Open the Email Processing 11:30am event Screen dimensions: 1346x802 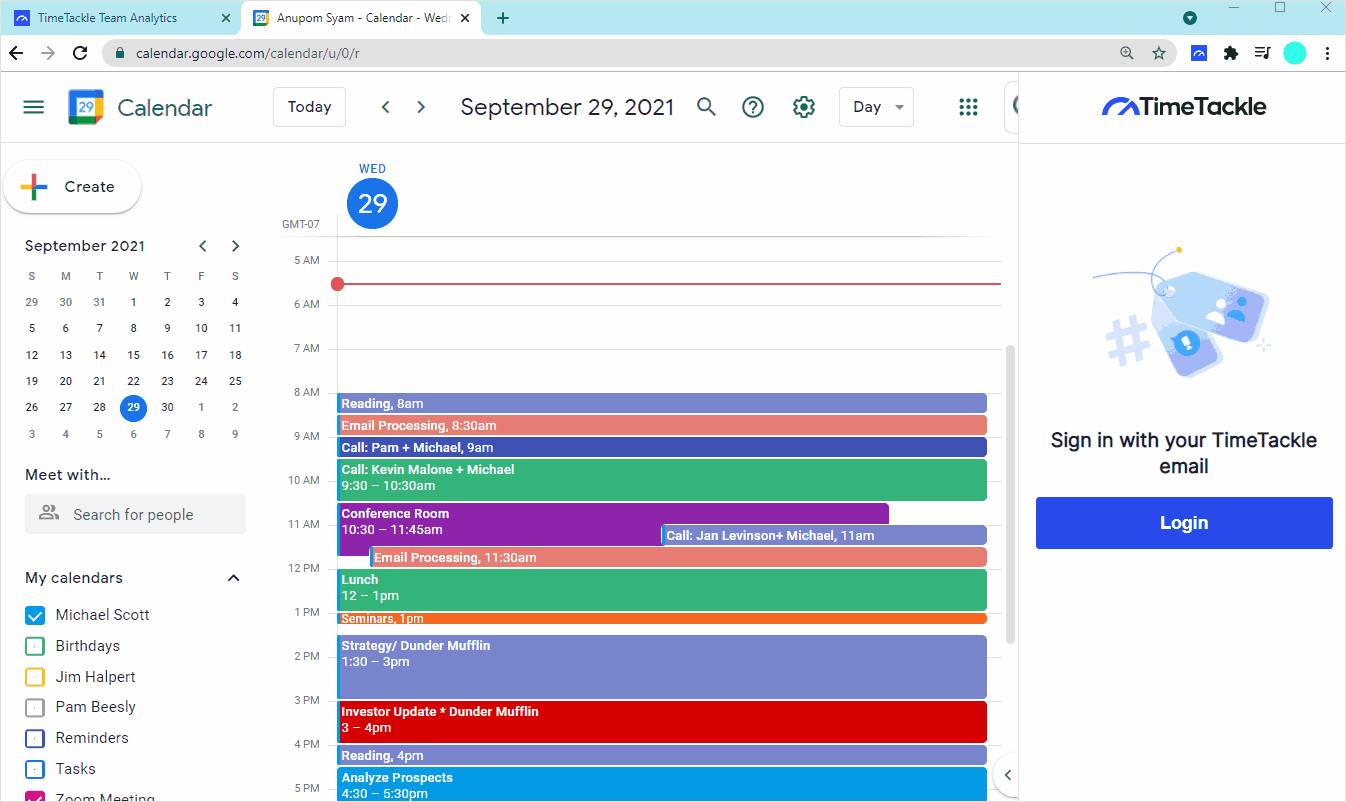[x=678, y=557]
